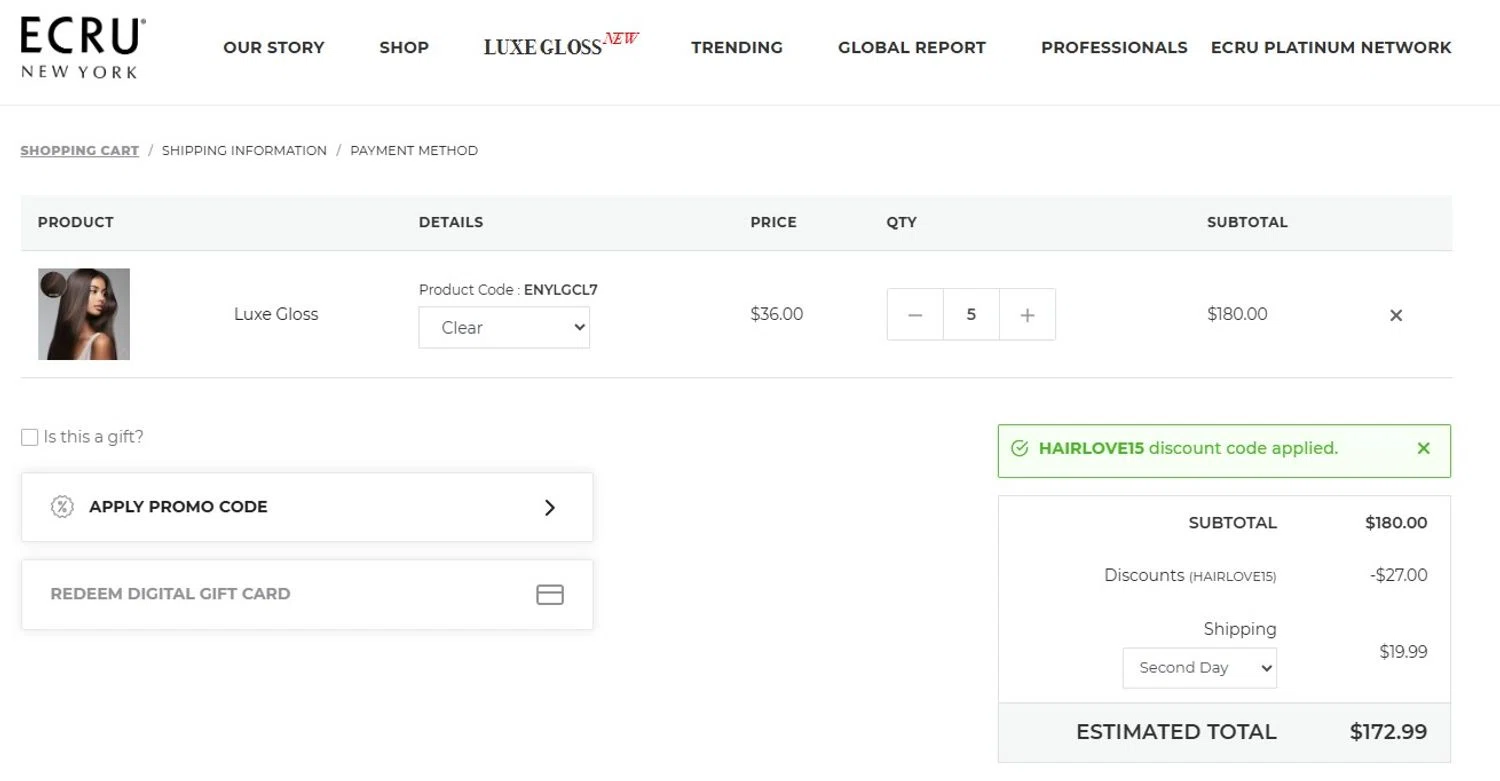Click Apply Promo Code label

tap(178, 507)
